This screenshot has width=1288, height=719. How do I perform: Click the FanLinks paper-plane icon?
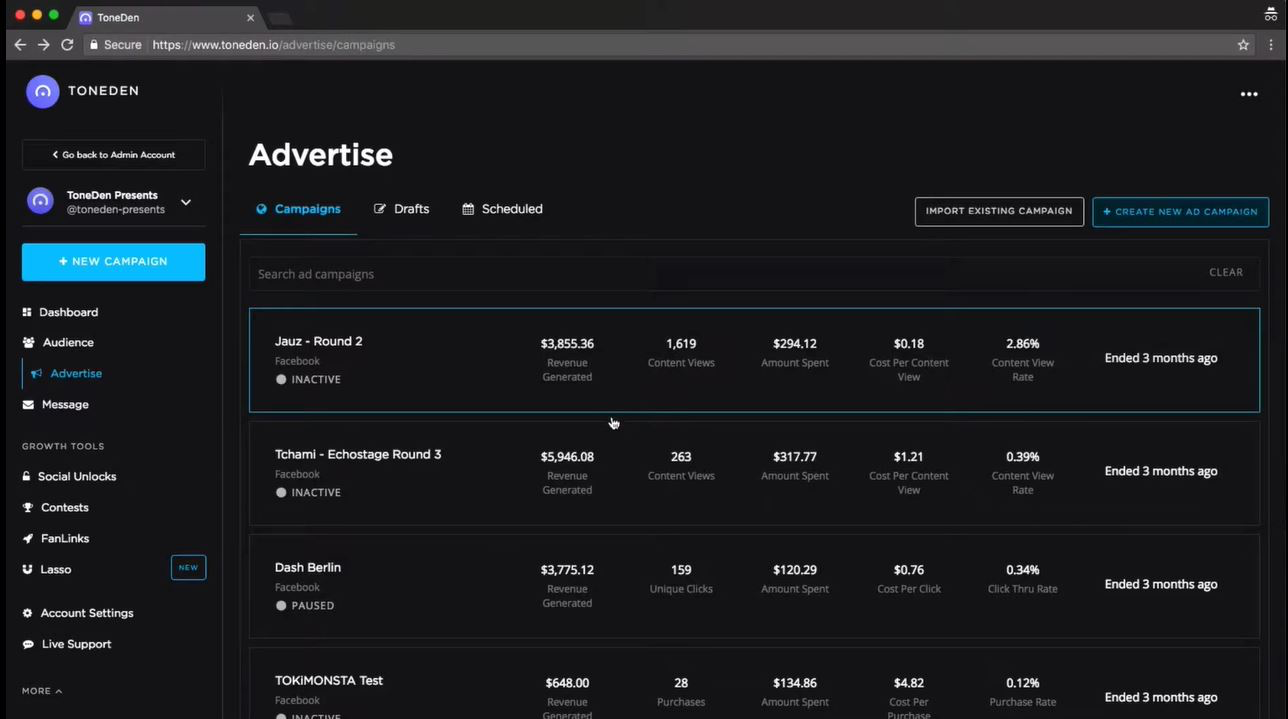29,538
